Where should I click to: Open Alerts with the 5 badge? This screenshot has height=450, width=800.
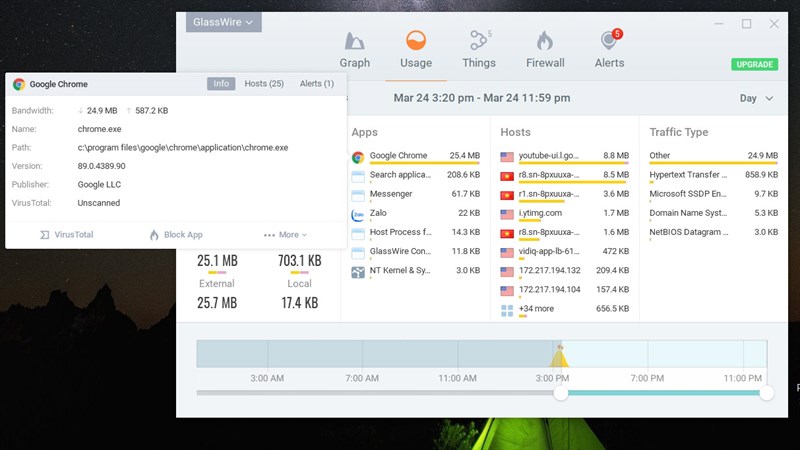pos(610,40)
